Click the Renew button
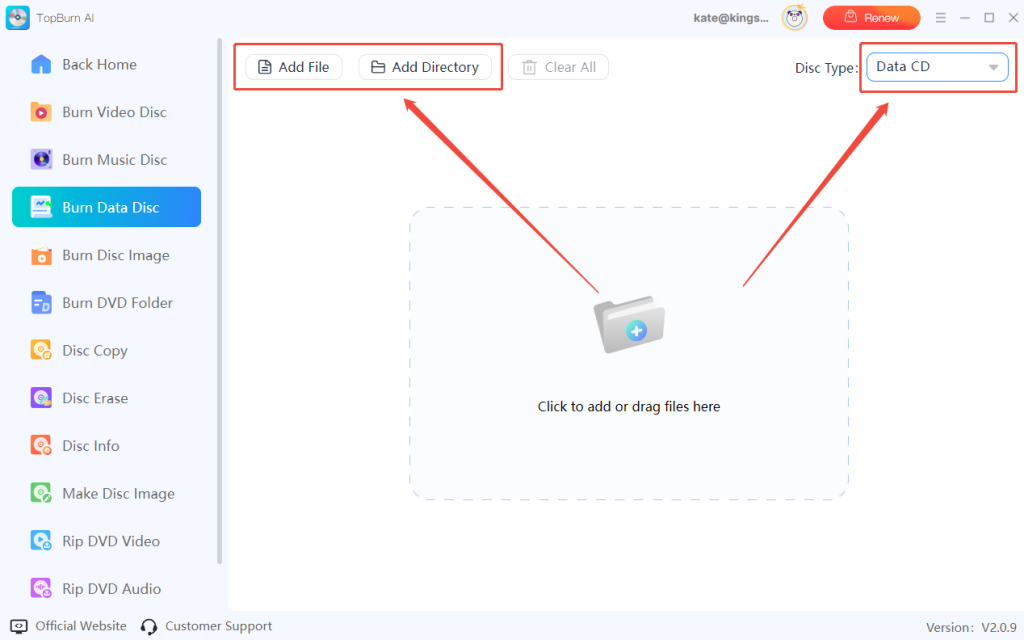Image resolution: width=1024 pixels, height=640 pixels. click(871, 17)
